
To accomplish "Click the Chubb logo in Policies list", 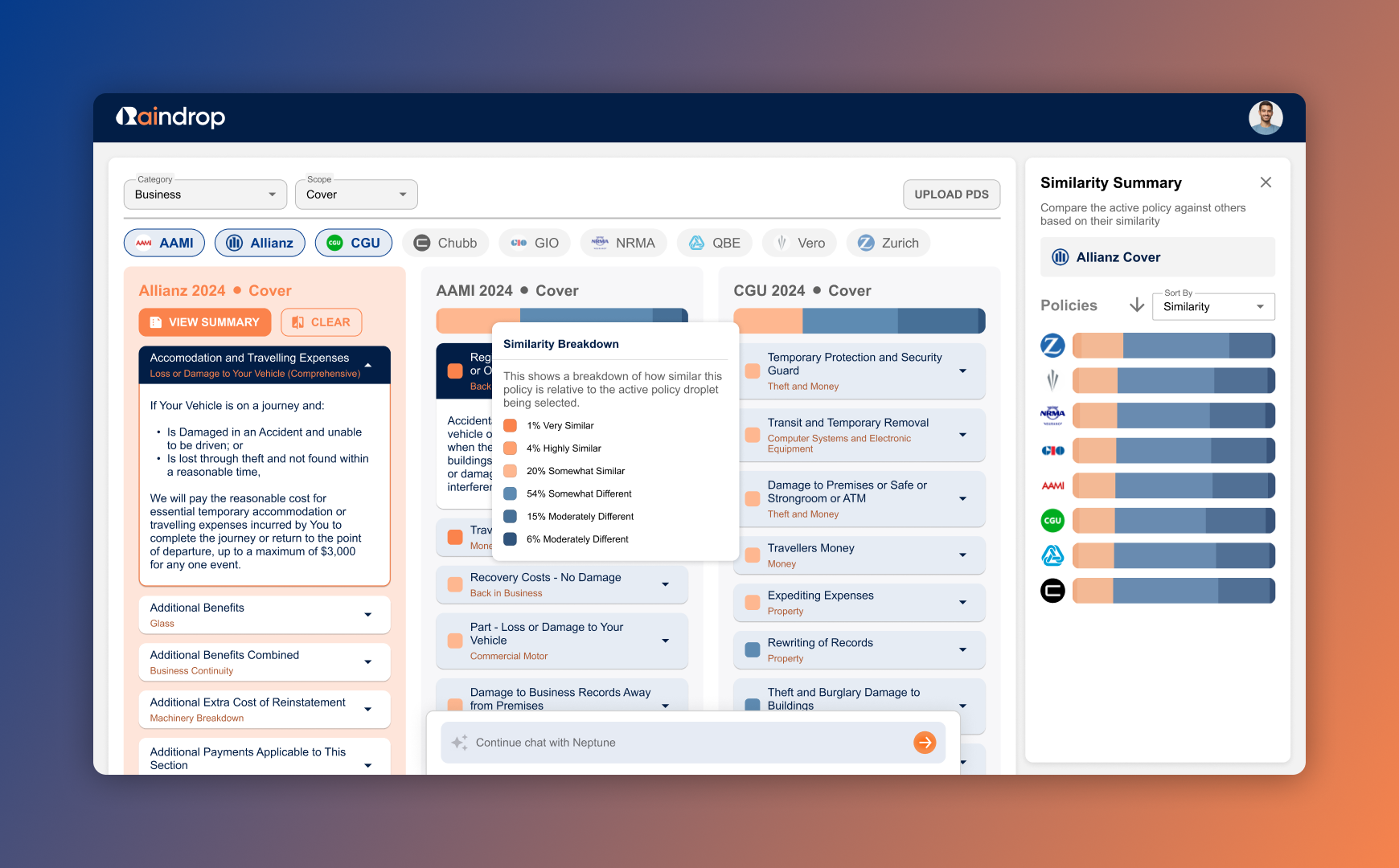I will coord(1052,591).
